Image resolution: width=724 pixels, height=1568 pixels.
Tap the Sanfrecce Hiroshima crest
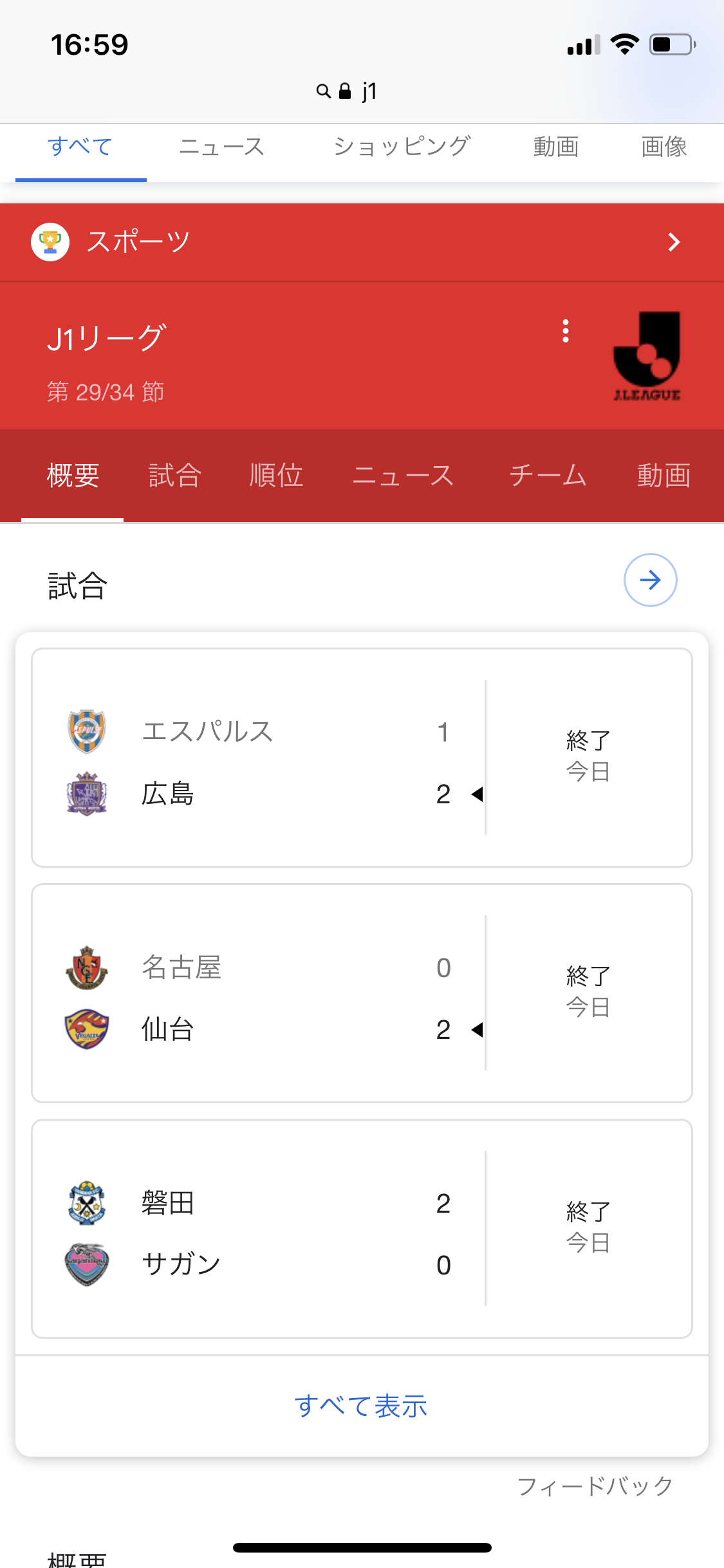87,794
